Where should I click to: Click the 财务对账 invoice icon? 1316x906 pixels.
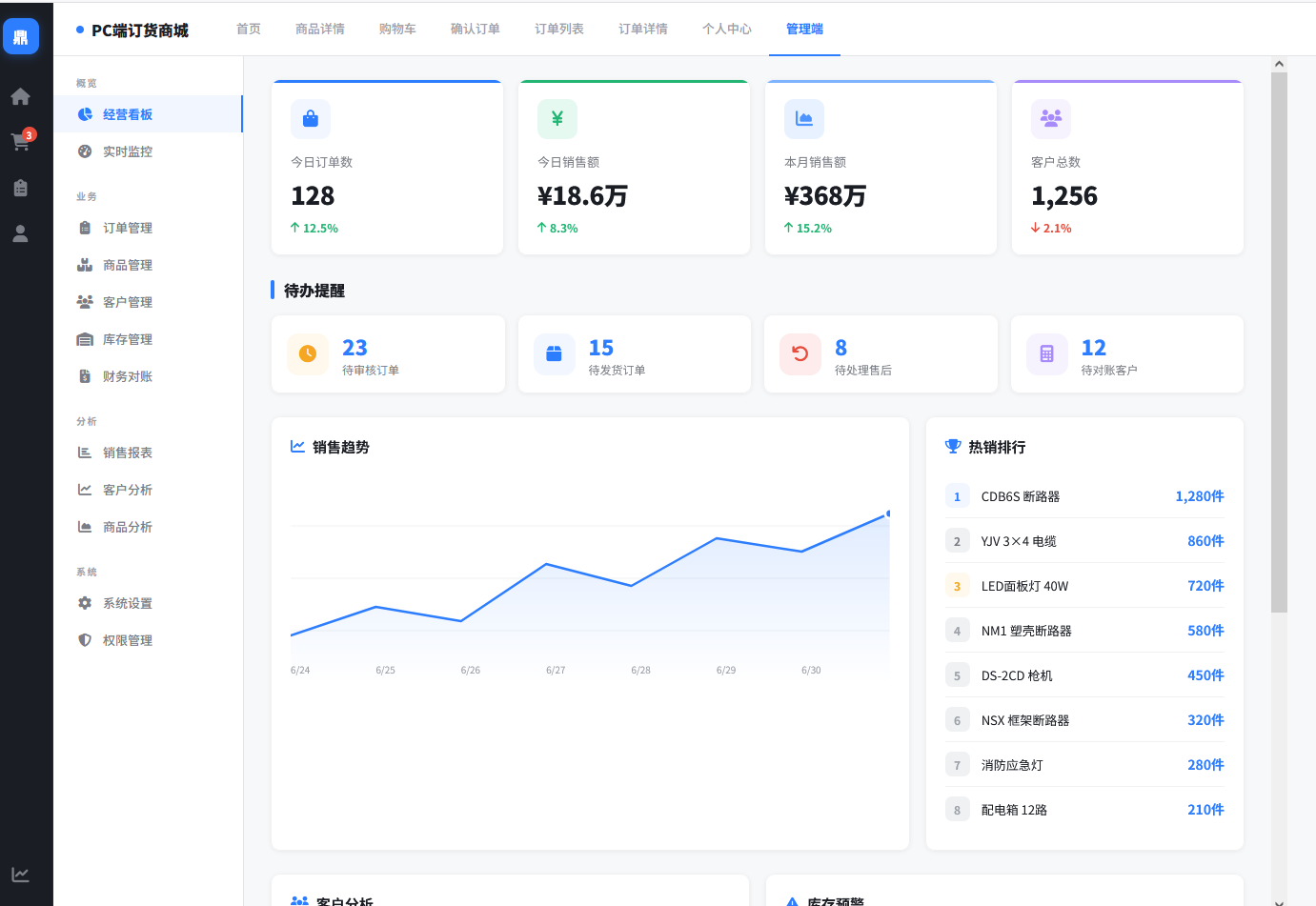(85, 376)
